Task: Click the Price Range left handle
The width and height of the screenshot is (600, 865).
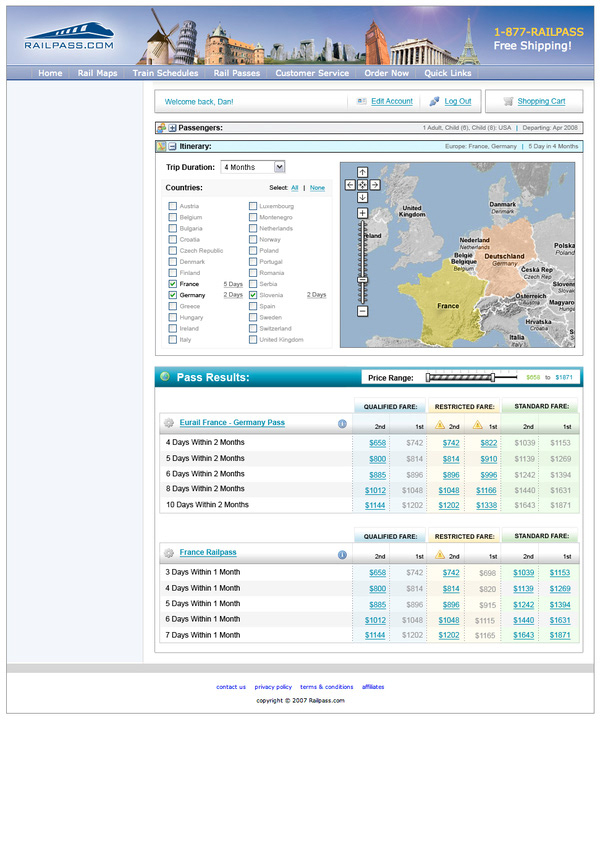Action: [427, 378]
